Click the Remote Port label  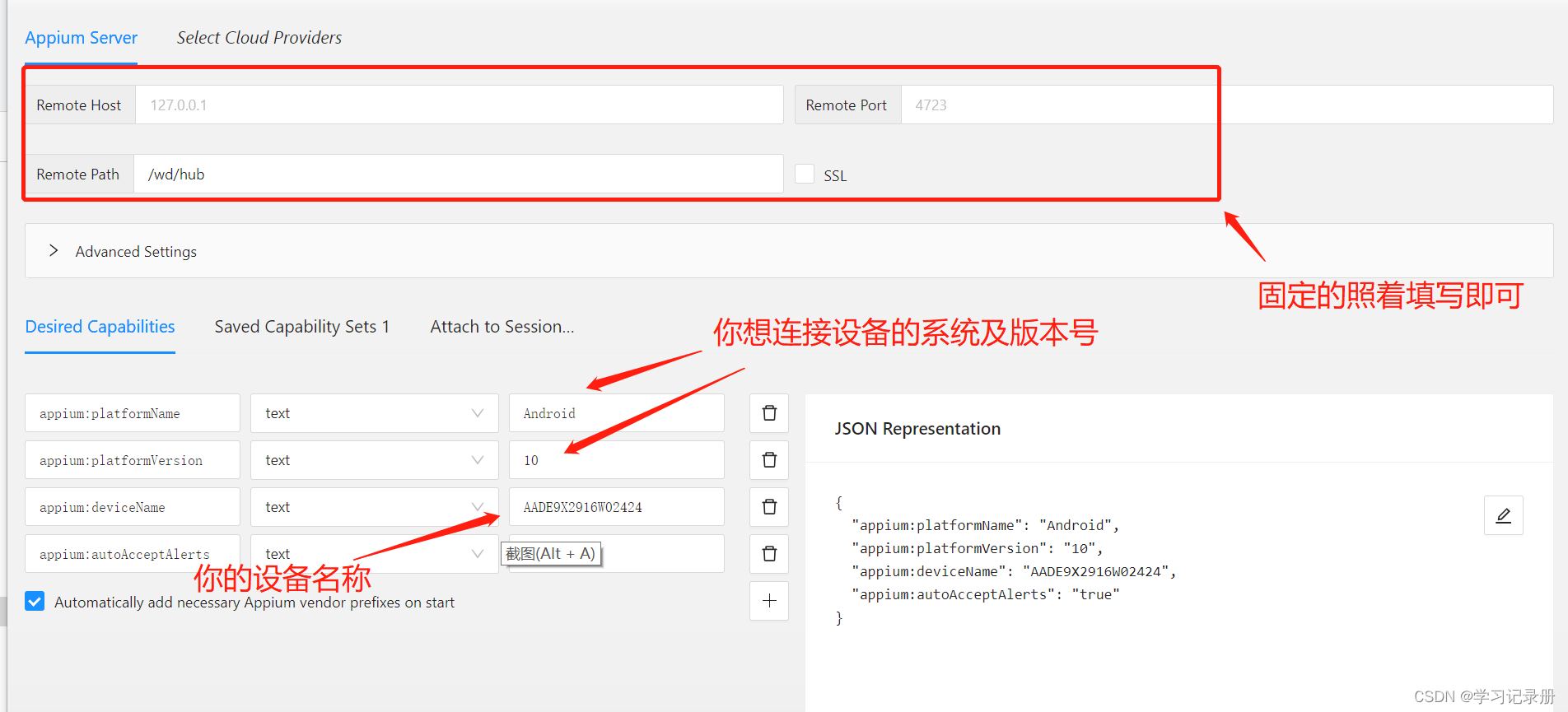(847, 105)
